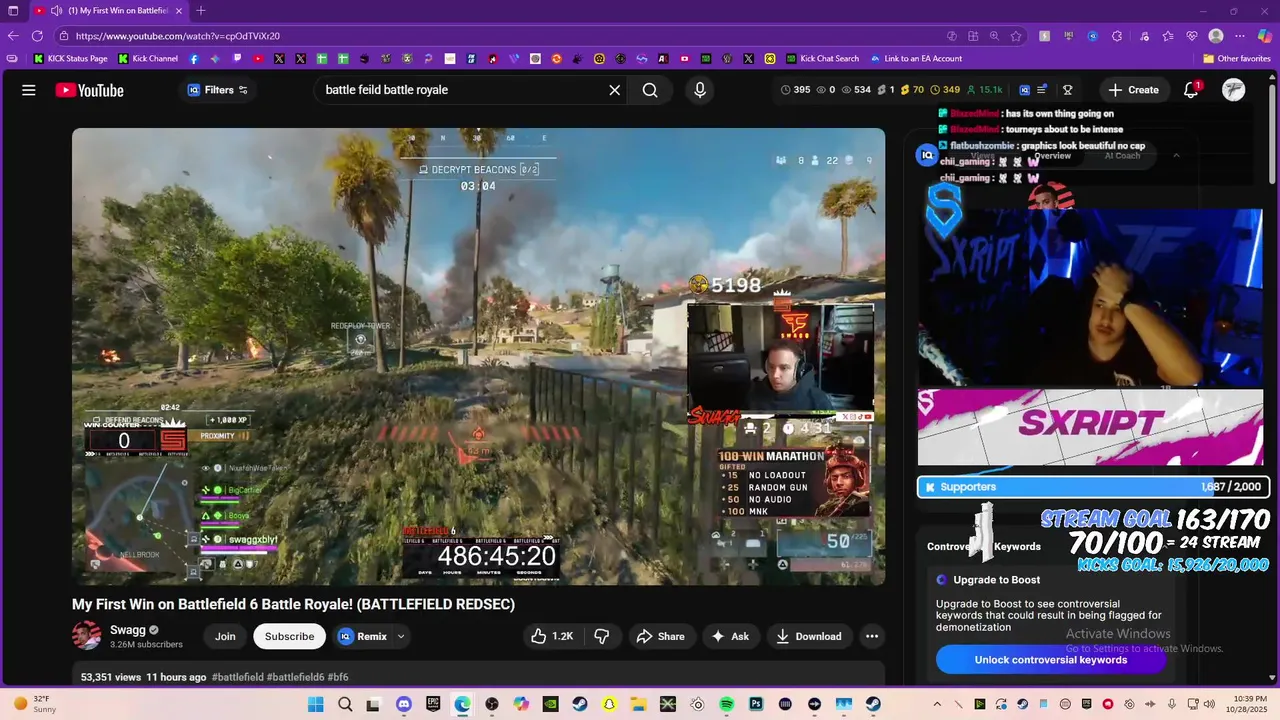1280x720 pixels.
Task: Show hidden system tray icons
Action: pyautogui.click(x=935, y=704)
